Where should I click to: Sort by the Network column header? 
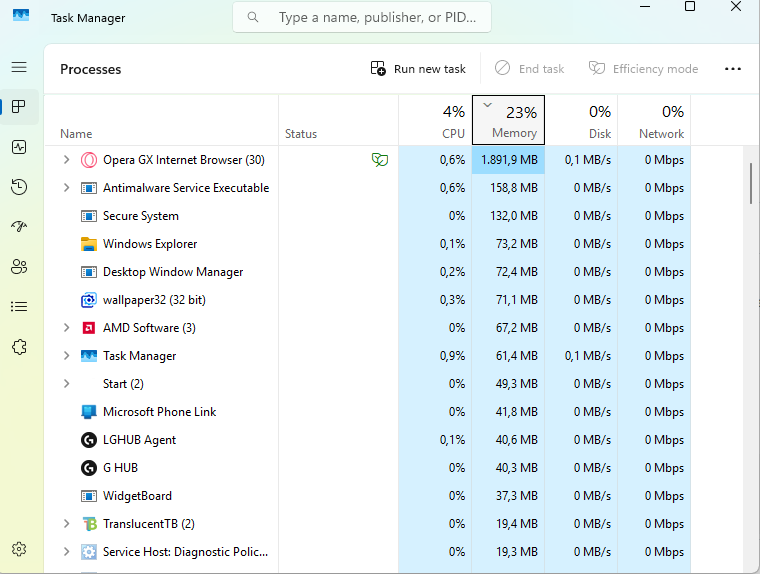coord(654,120)
